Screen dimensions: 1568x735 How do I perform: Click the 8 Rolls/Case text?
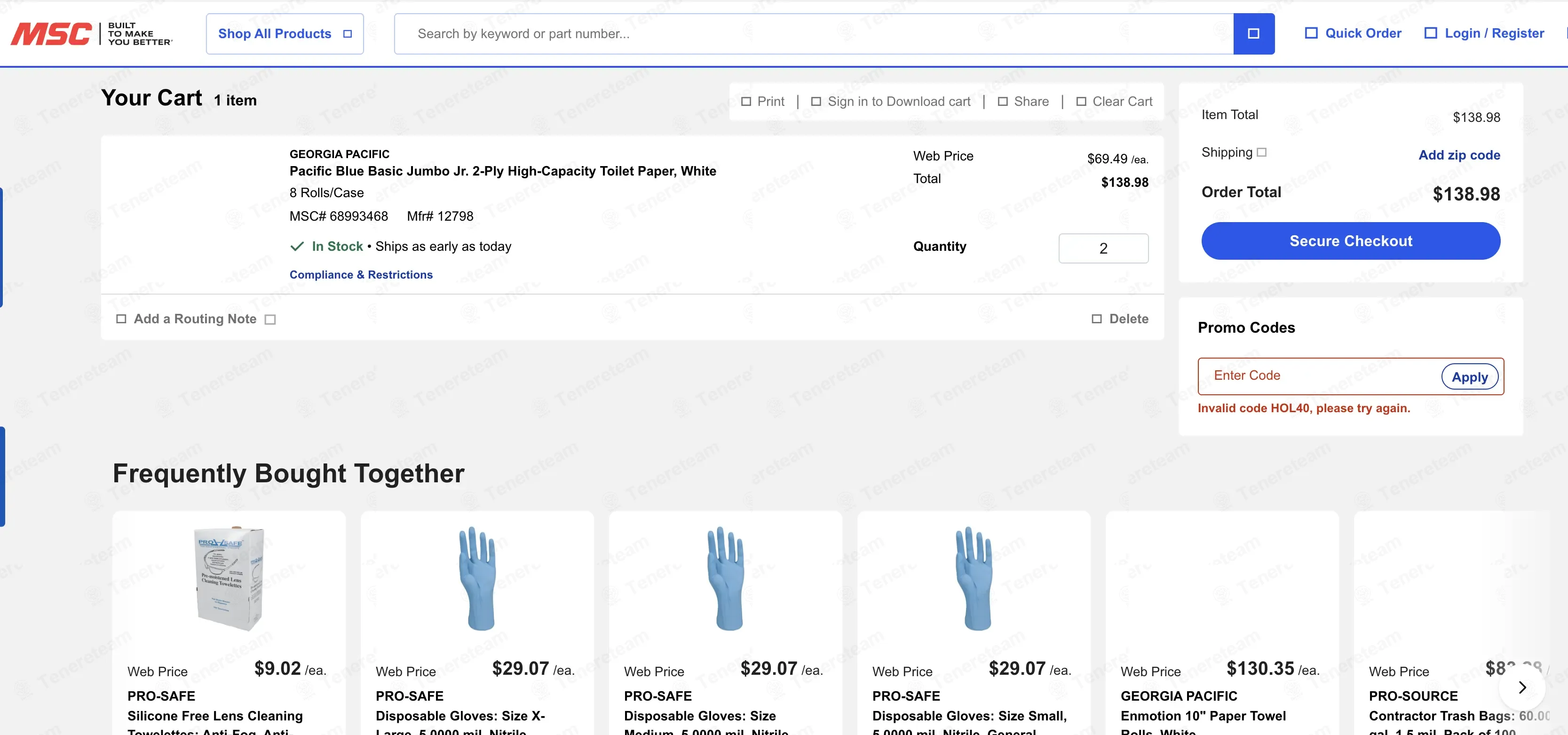click(326, 193)
